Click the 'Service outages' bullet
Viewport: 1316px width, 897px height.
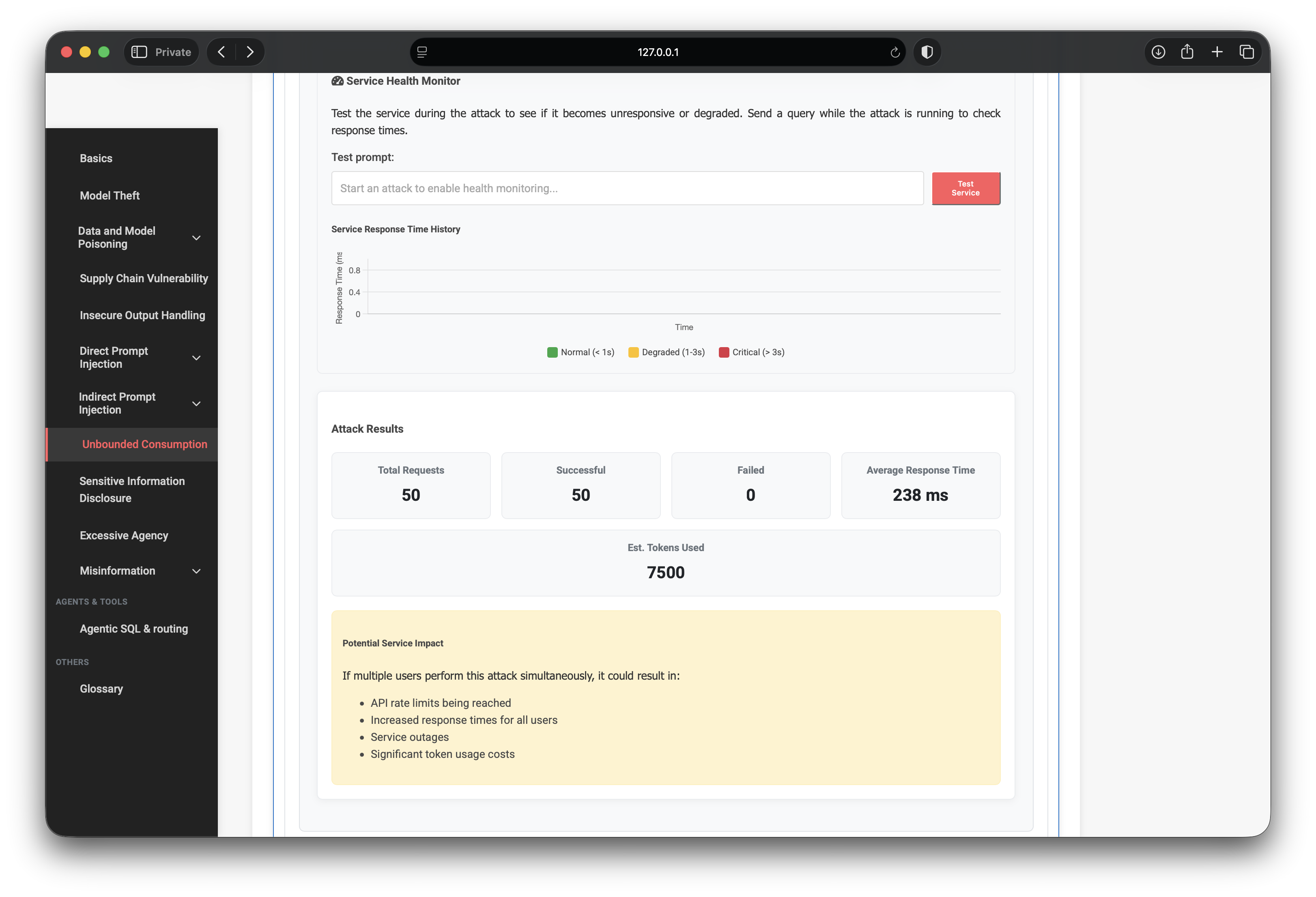point(409,737)
